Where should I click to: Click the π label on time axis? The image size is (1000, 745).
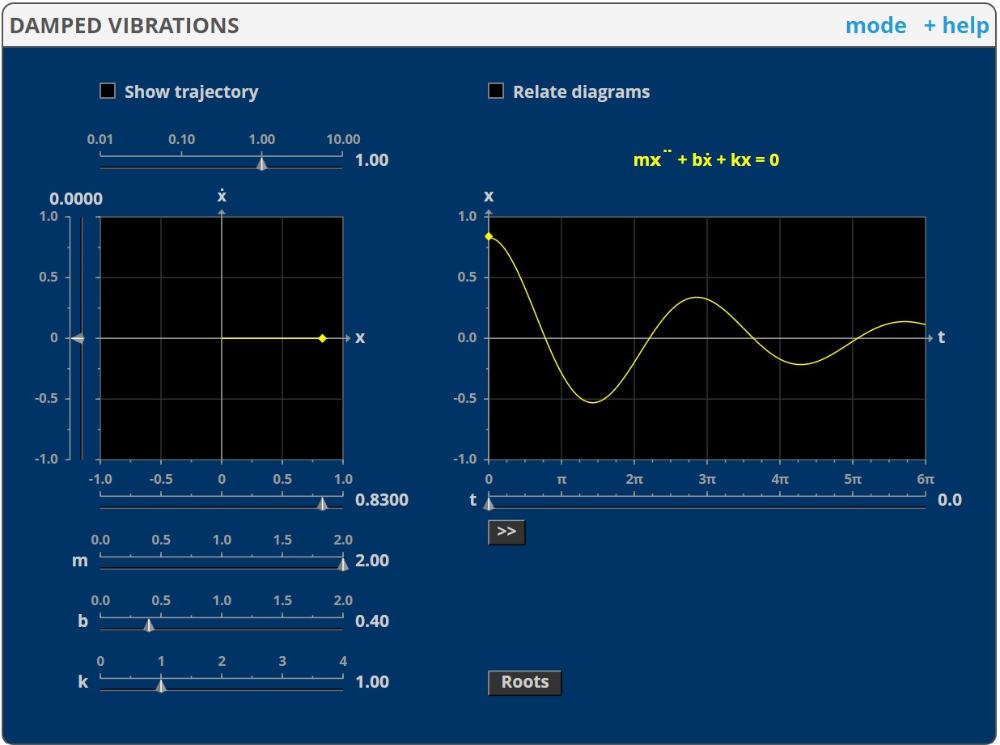coord(561,479)
